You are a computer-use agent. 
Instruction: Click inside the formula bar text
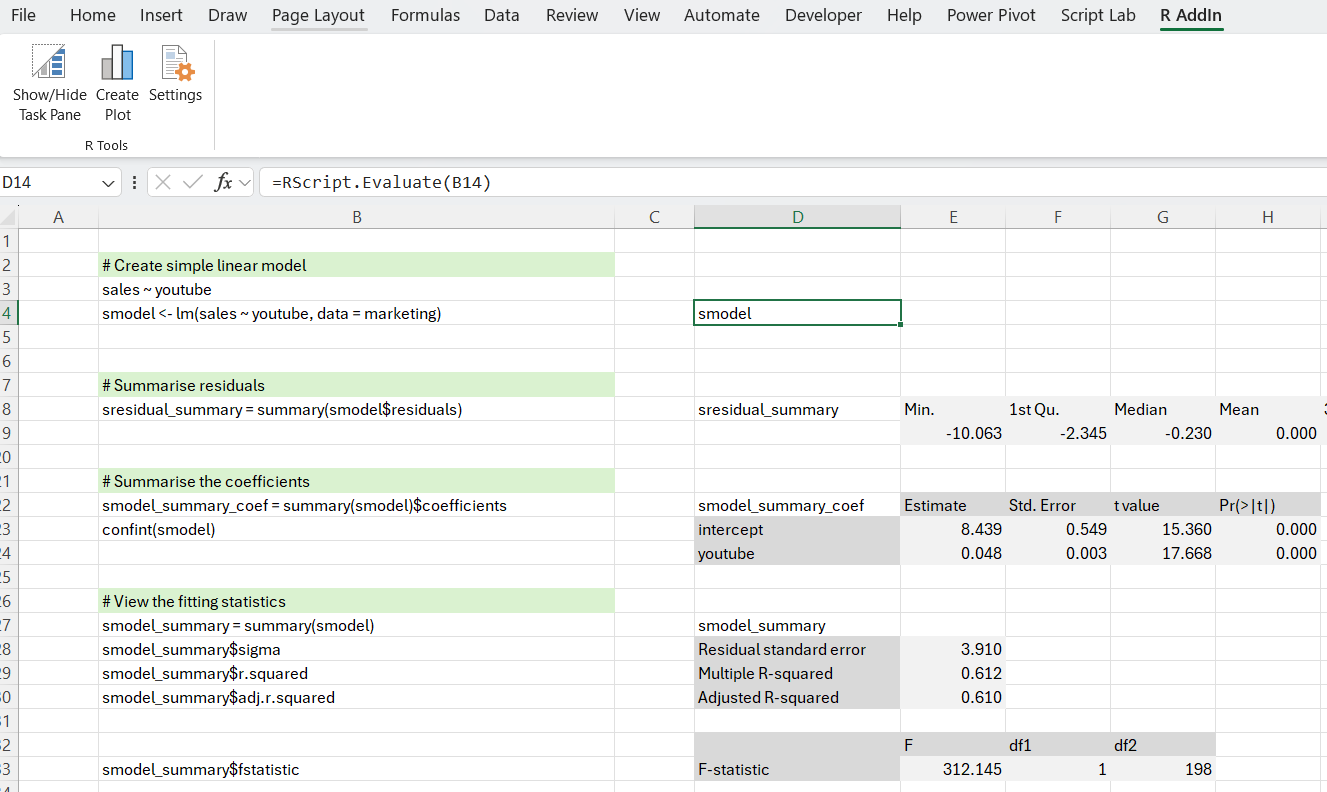pyautogui.click(x=380, y=182)
